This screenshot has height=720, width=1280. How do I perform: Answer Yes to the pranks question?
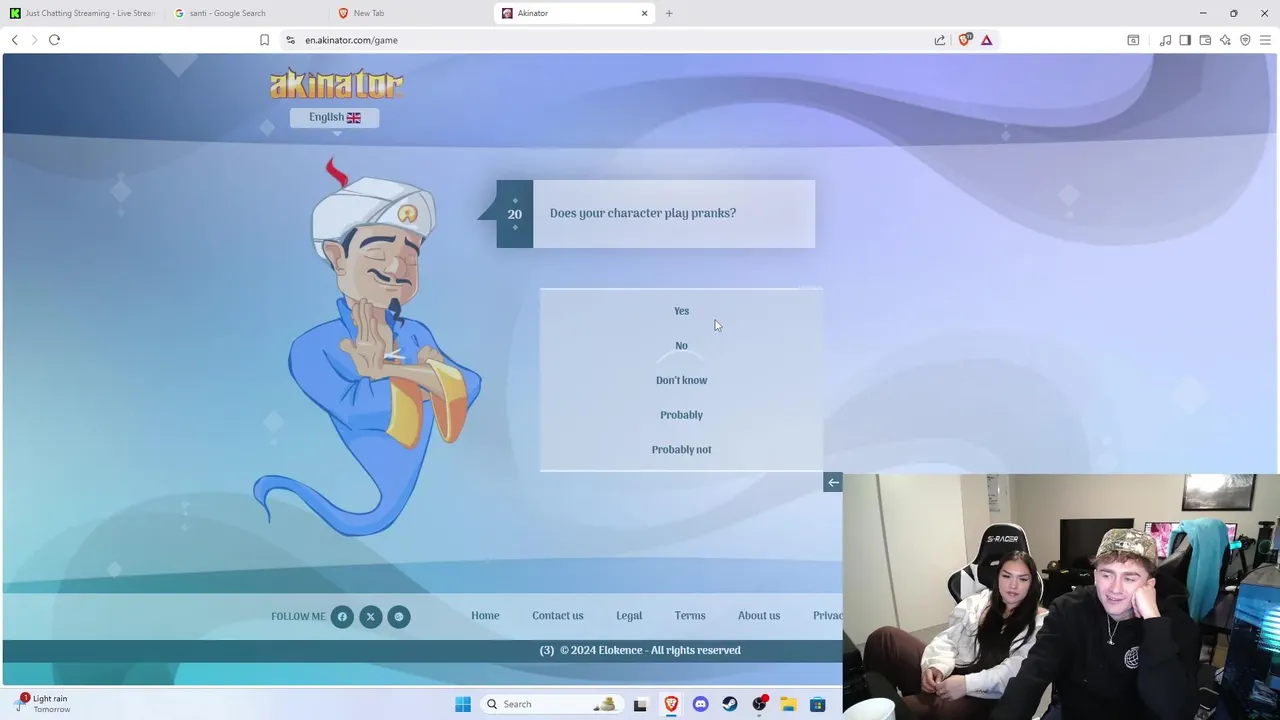coord(681,311)
